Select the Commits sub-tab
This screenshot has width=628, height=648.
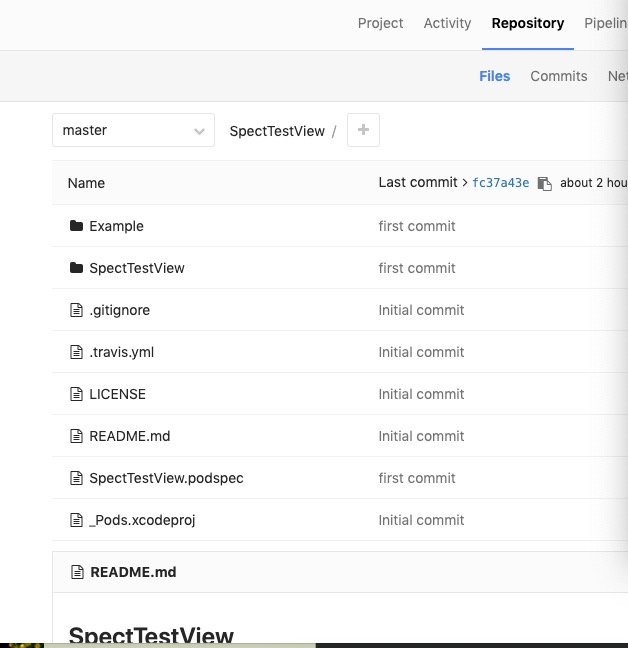pos(558,76)
